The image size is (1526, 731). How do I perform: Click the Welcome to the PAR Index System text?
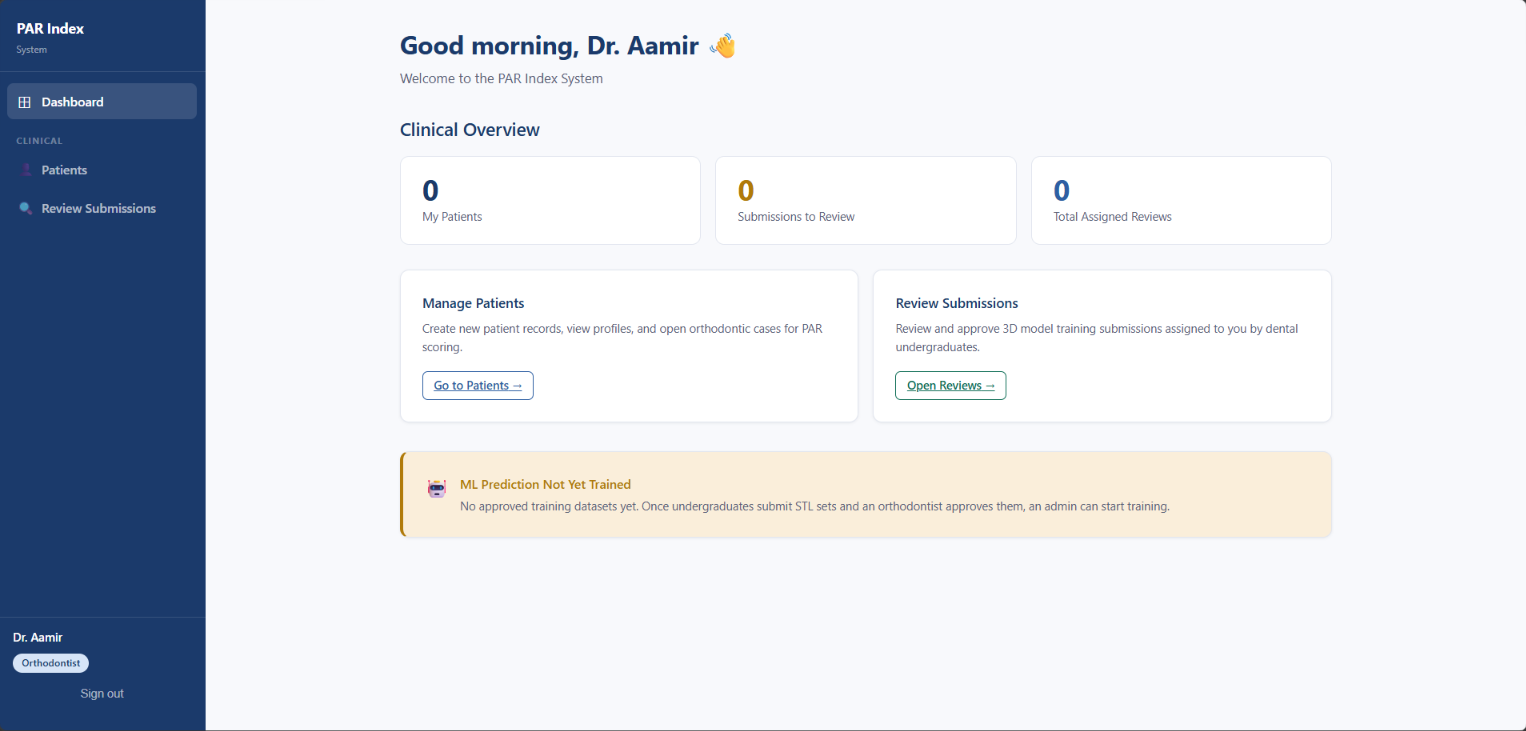(x=501, y=78)
